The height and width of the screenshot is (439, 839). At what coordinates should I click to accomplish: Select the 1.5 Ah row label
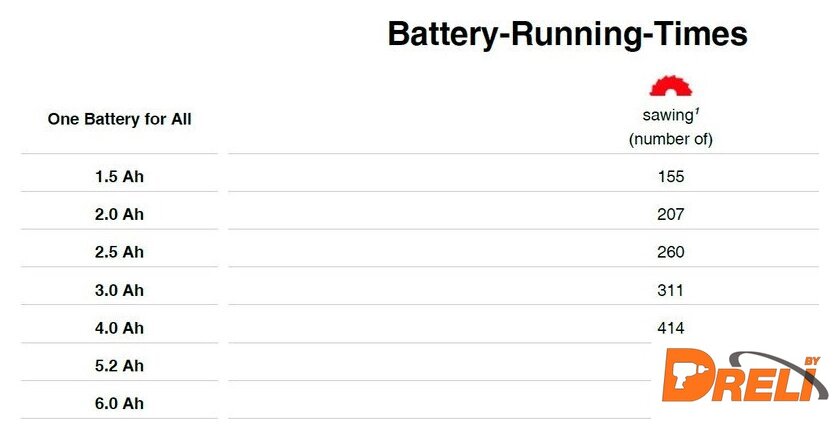120,176
